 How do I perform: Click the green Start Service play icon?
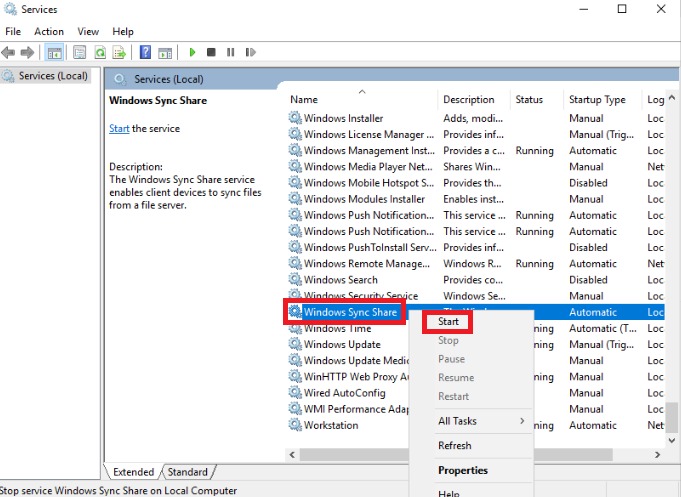(192, 52)
